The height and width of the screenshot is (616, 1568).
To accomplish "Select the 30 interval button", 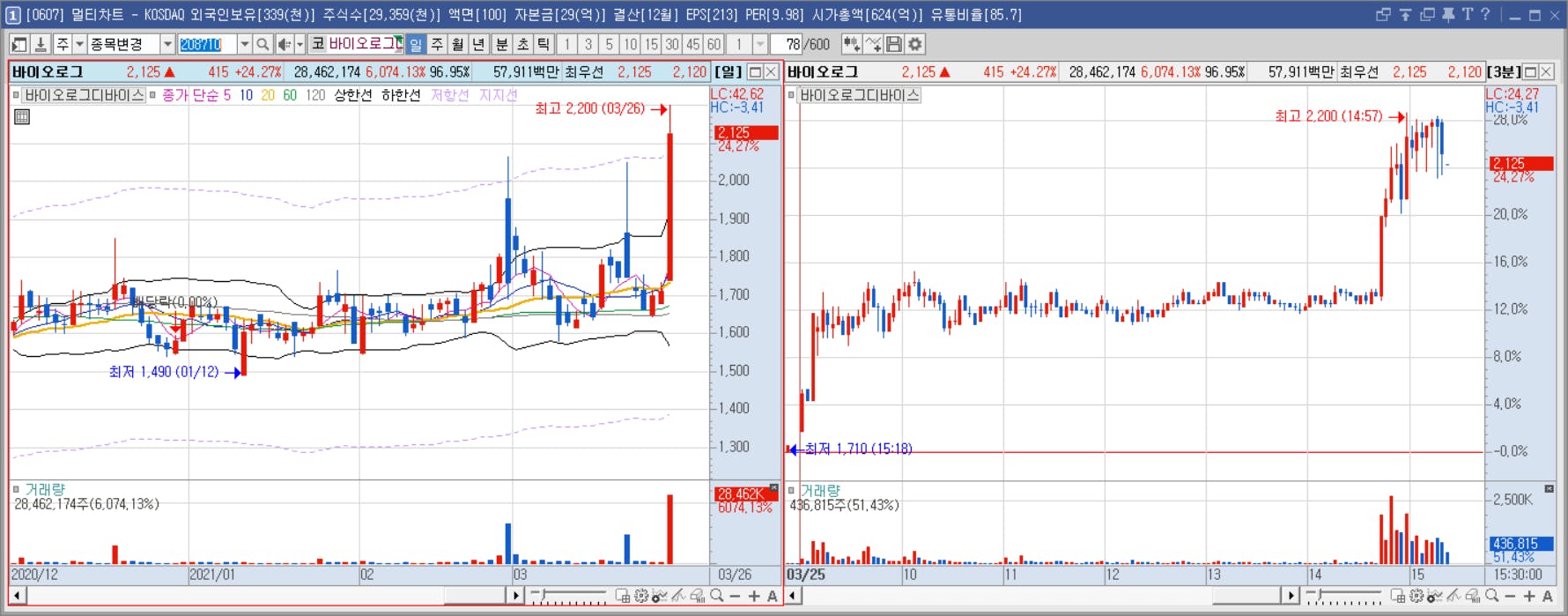I will 672,44.
